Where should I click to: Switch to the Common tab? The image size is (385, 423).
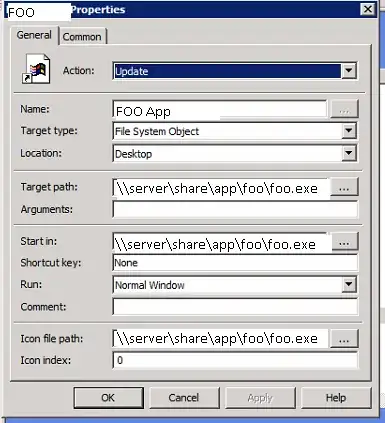(x=82, y=36)
